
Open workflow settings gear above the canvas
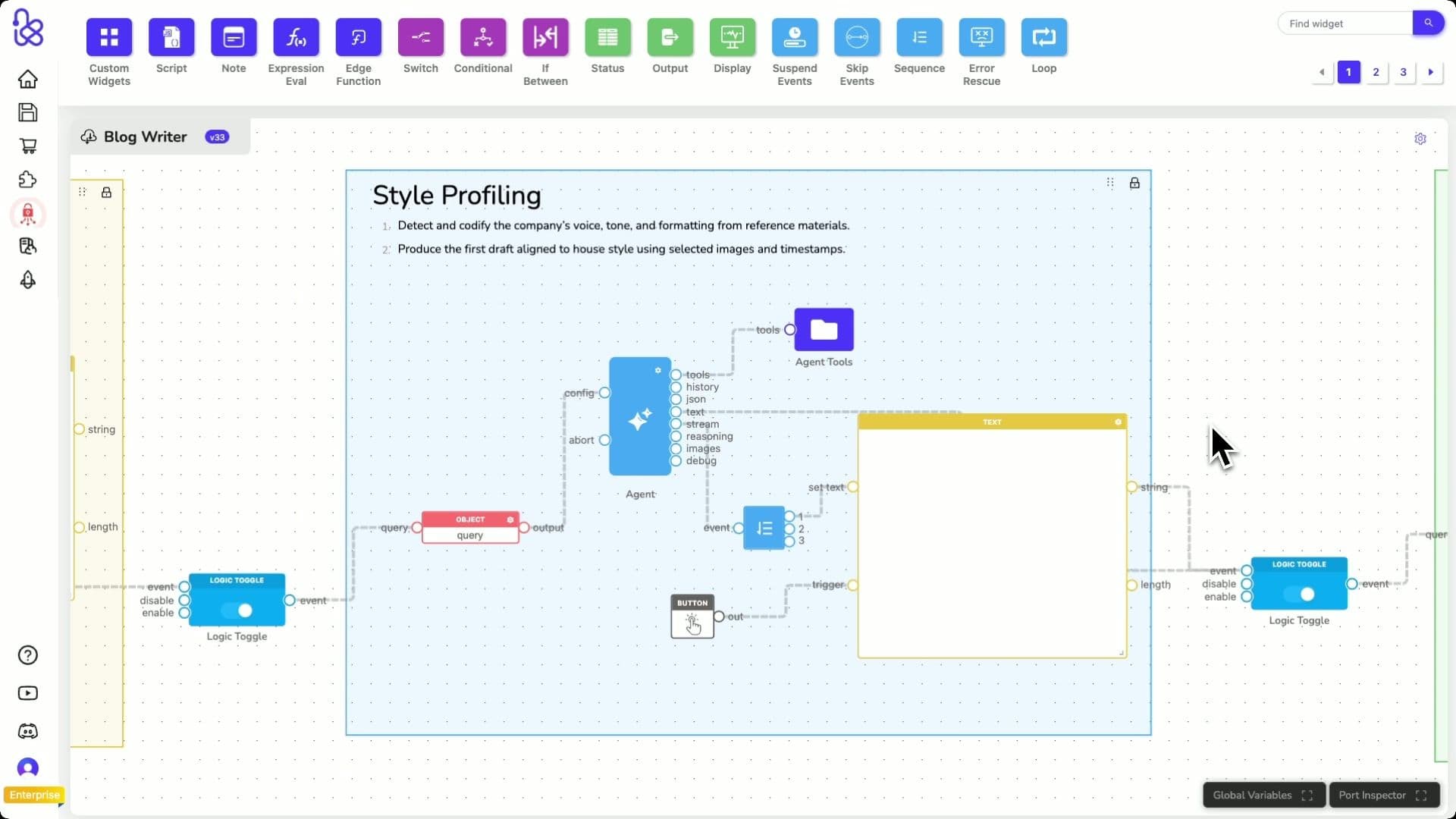1420,139
